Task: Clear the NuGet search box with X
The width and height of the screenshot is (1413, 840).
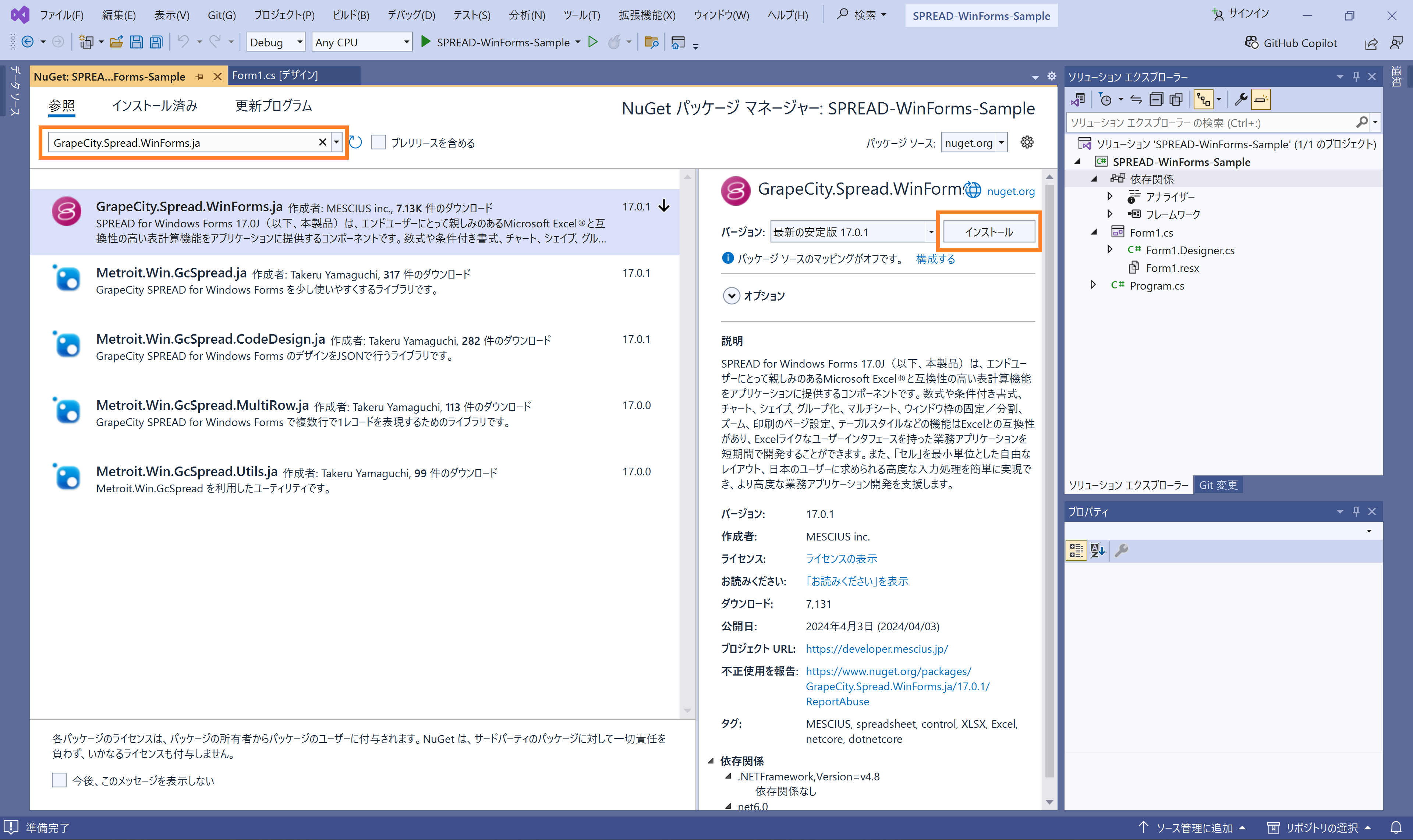Action: [322, 142]
